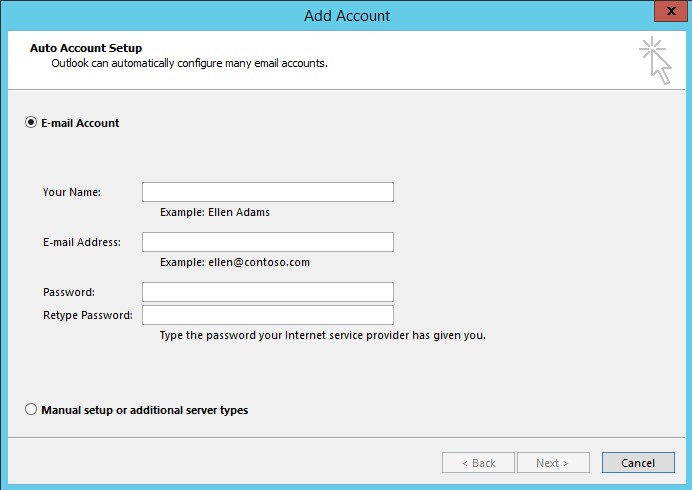
Task: Click the Auto Account Setup heading
Action: [86, 48]
